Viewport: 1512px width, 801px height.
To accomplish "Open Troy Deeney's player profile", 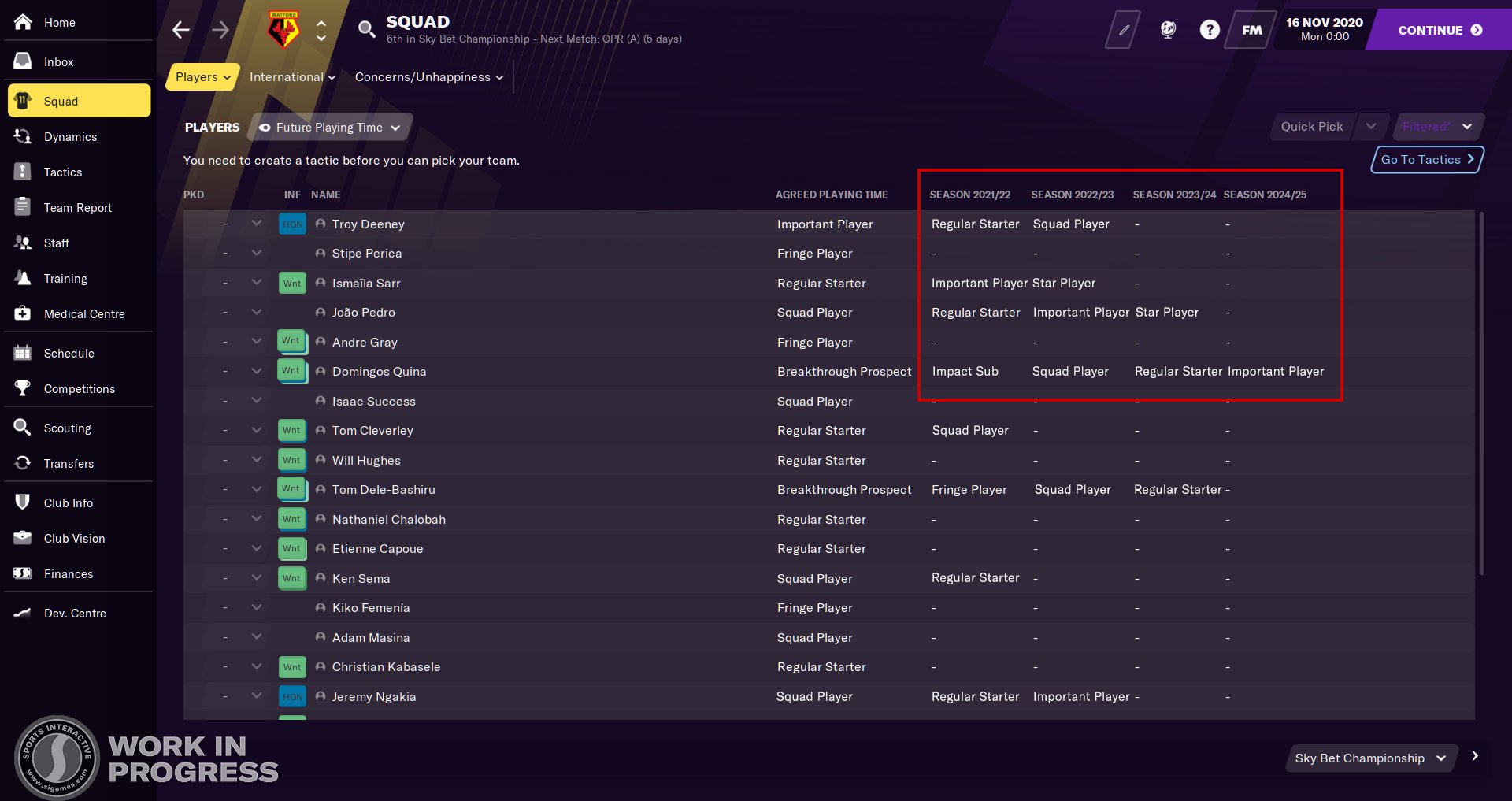I will point(369,224).
